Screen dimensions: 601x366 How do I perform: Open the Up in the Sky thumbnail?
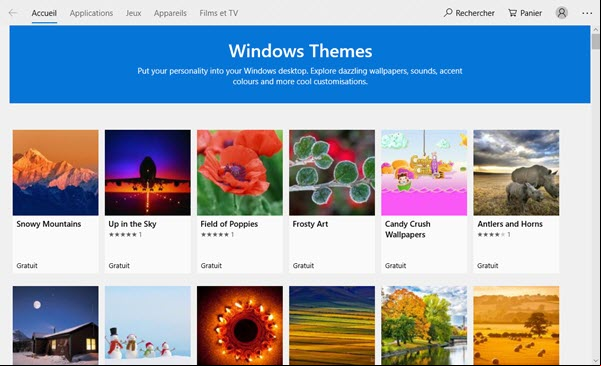tap(148, 172)
